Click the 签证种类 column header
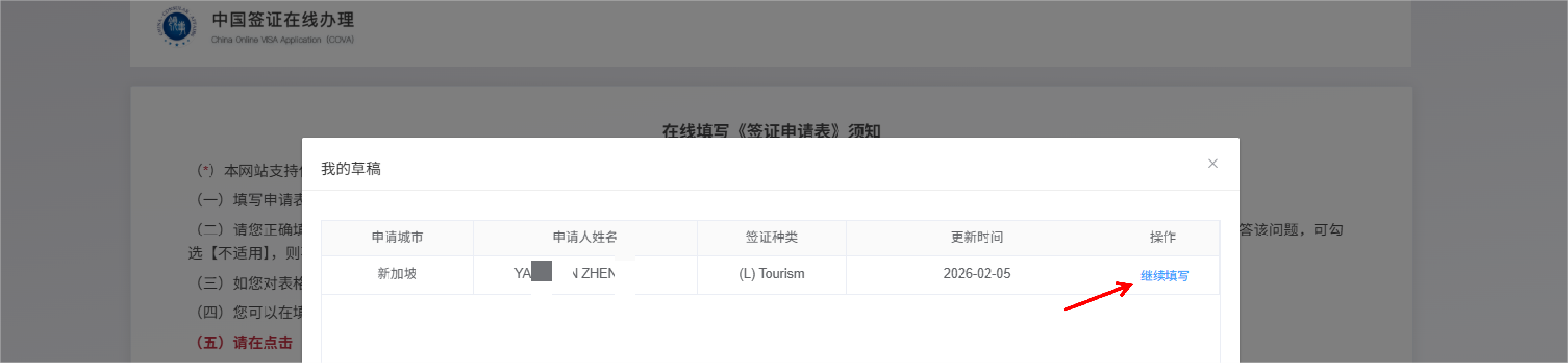The width and height of the screenshot is (1568, 363). point(771,237)
